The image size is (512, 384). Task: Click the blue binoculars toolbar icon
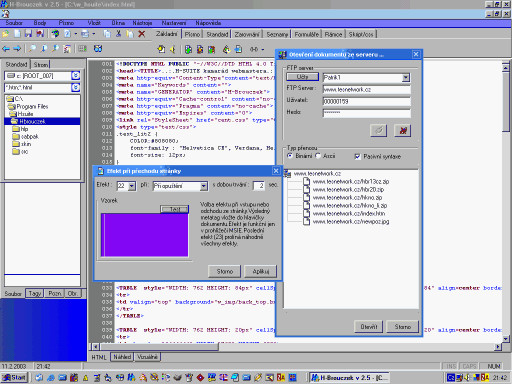(x=98, y=49)
